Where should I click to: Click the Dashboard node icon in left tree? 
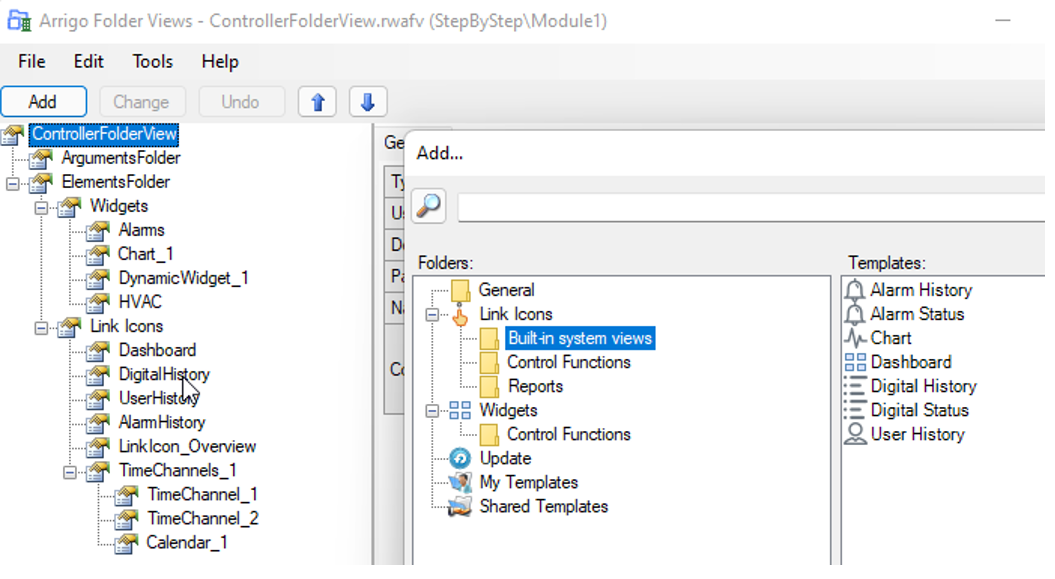pos(98,351)
